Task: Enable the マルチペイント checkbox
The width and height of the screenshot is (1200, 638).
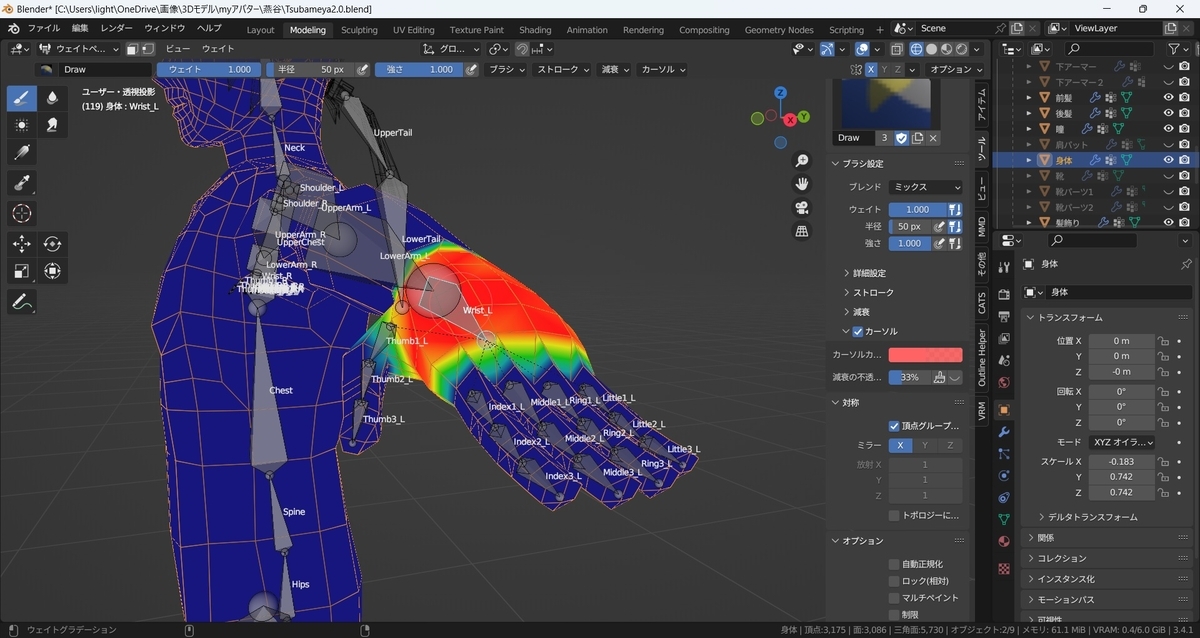Action: click(894, 598)
